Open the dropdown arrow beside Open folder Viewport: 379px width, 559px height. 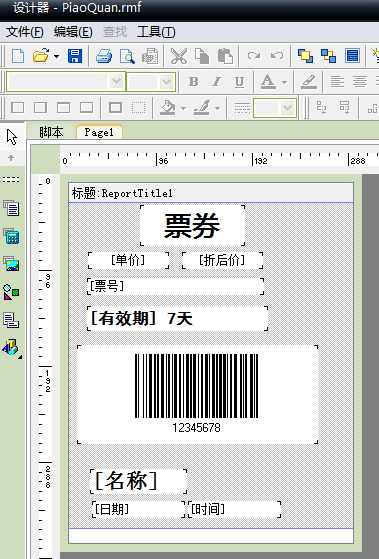pyautogui.click(x=56, y=56)
